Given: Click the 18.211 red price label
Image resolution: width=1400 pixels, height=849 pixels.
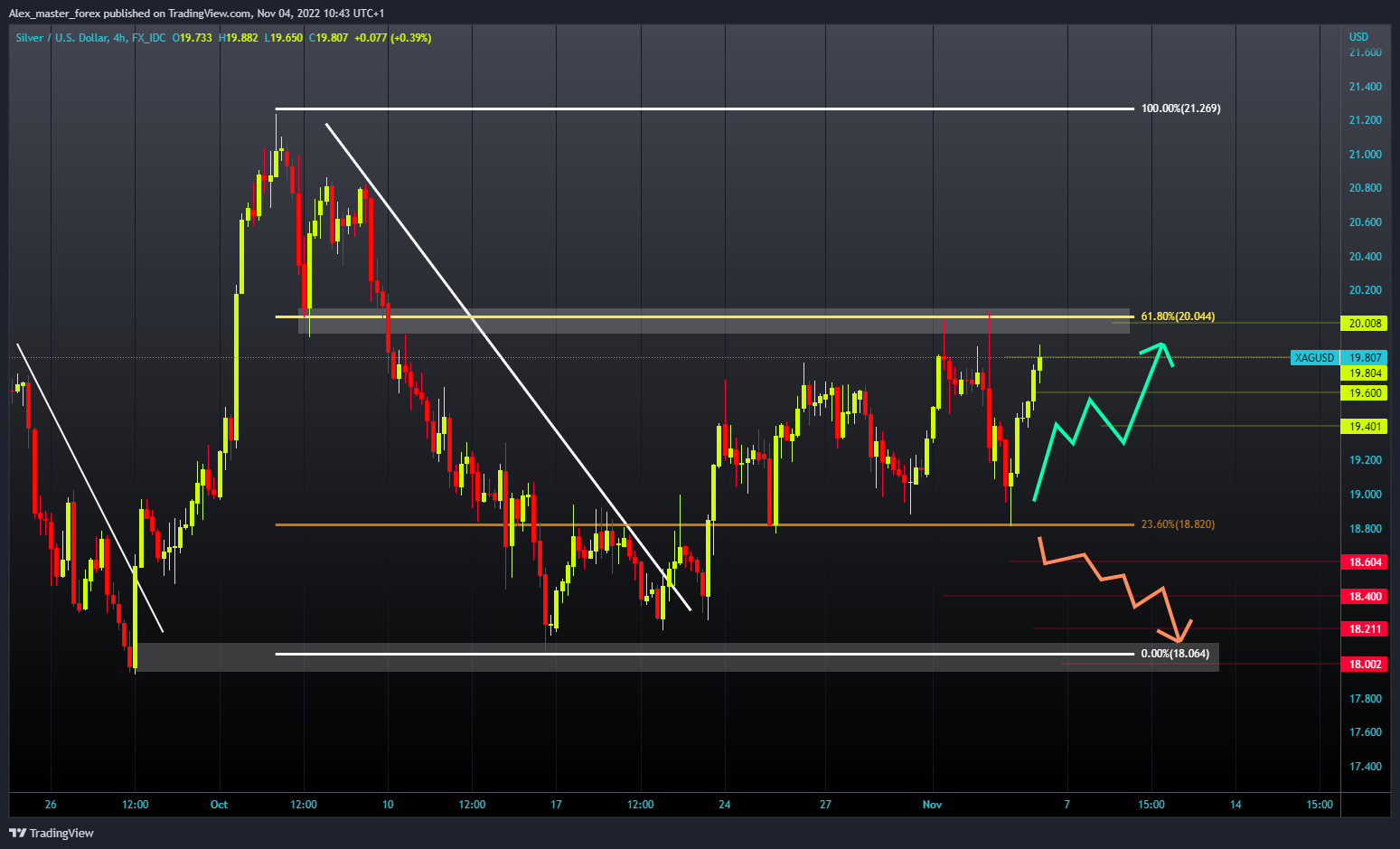Looking at the screenshot, I should click(x=1365, y=629).
